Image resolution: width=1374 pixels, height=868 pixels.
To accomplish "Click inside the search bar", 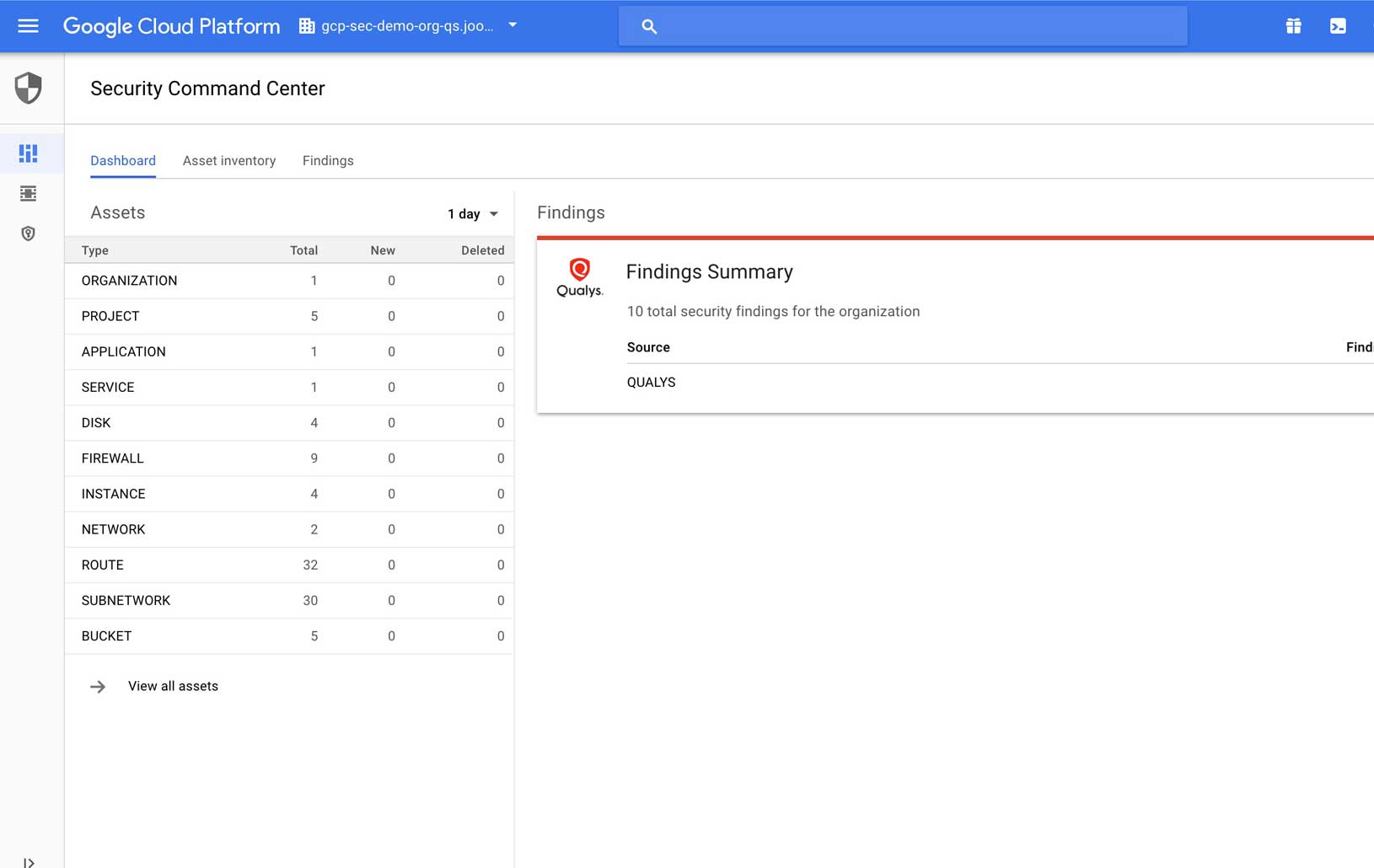I will pos(902,25).
